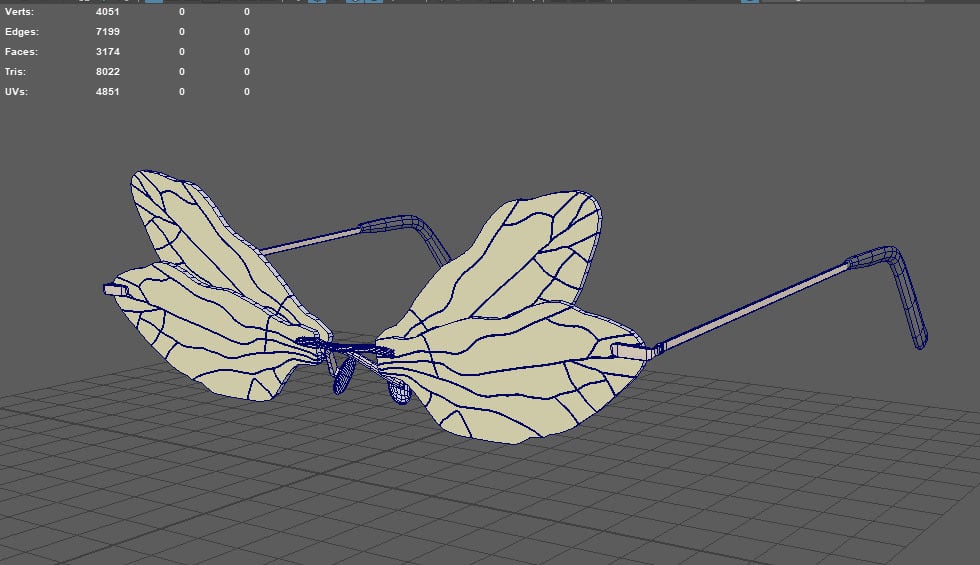Image resolution: width=980 pixels, height=565 pixels.
Task: Select the left nose pad wireframe
Action: click(x=343, y=376)
